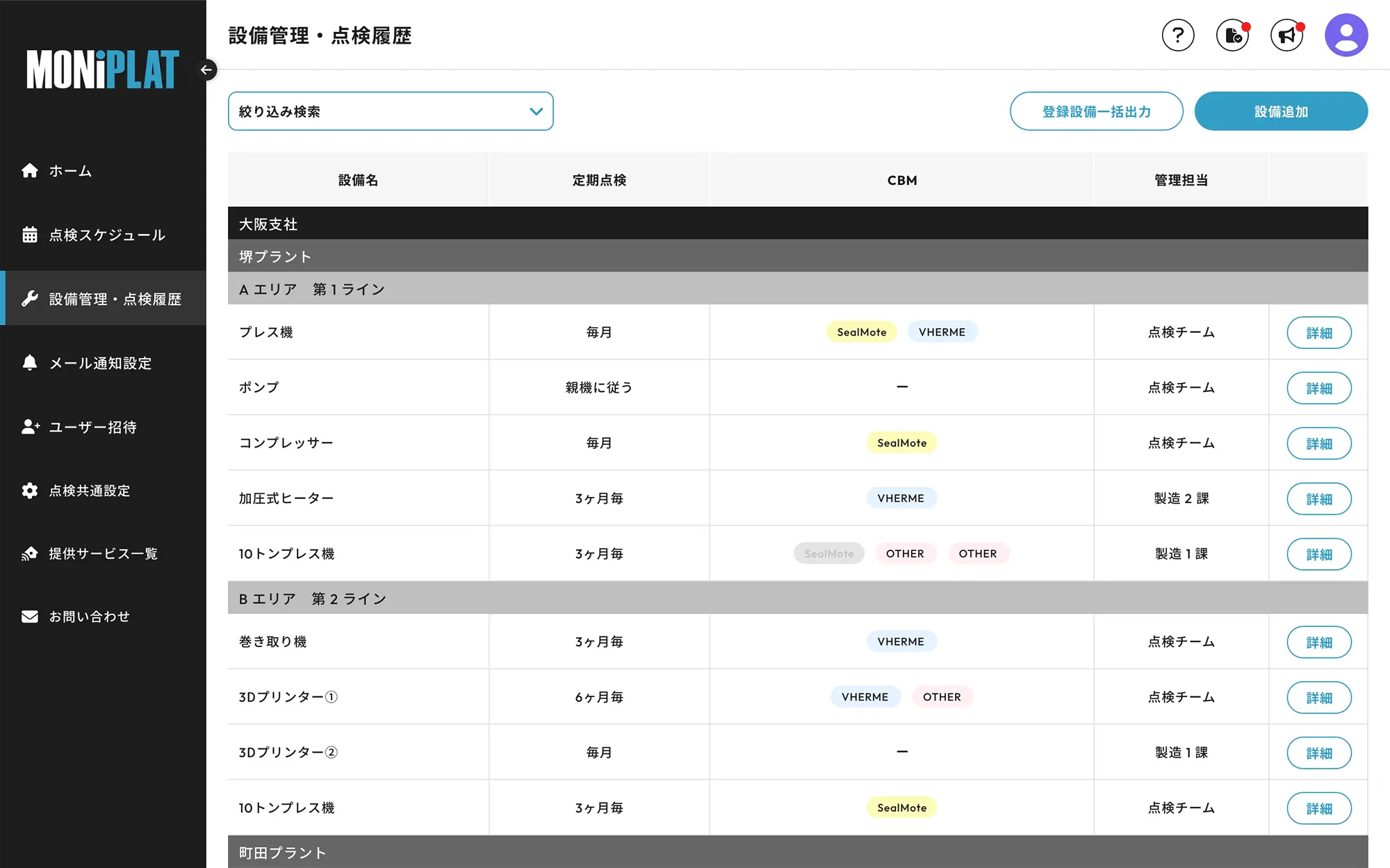Expand 絞り込み検索 dropdown filter
Screen dimensions: 1390x868
point(391,112)
